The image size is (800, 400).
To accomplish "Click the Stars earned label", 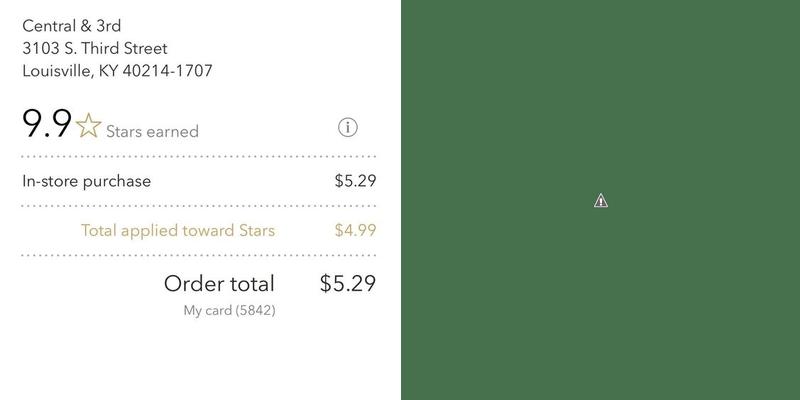I will click(x=152, y=131).
